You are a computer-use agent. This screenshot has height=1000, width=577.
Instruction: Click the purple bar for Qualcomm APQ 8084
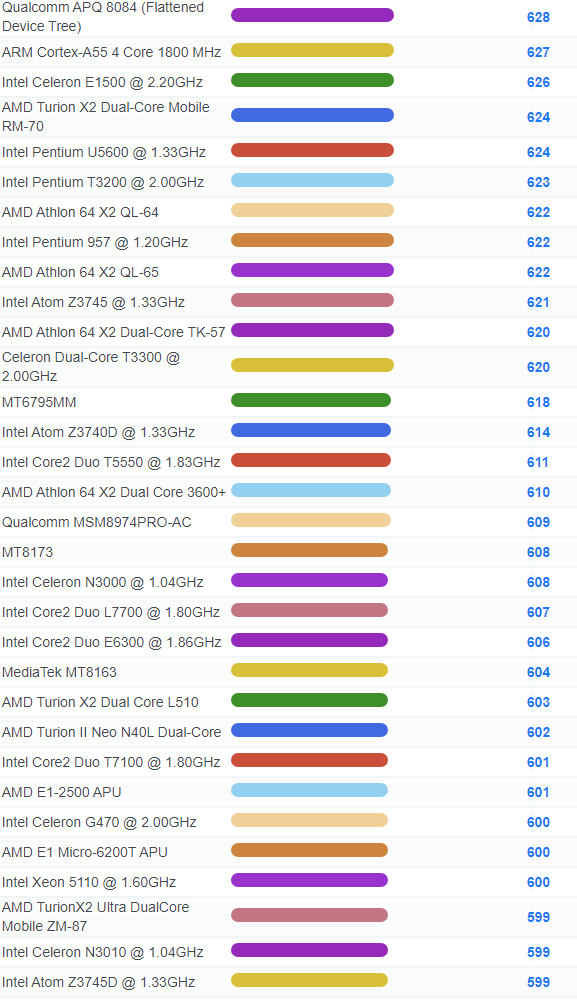(312, 15)
